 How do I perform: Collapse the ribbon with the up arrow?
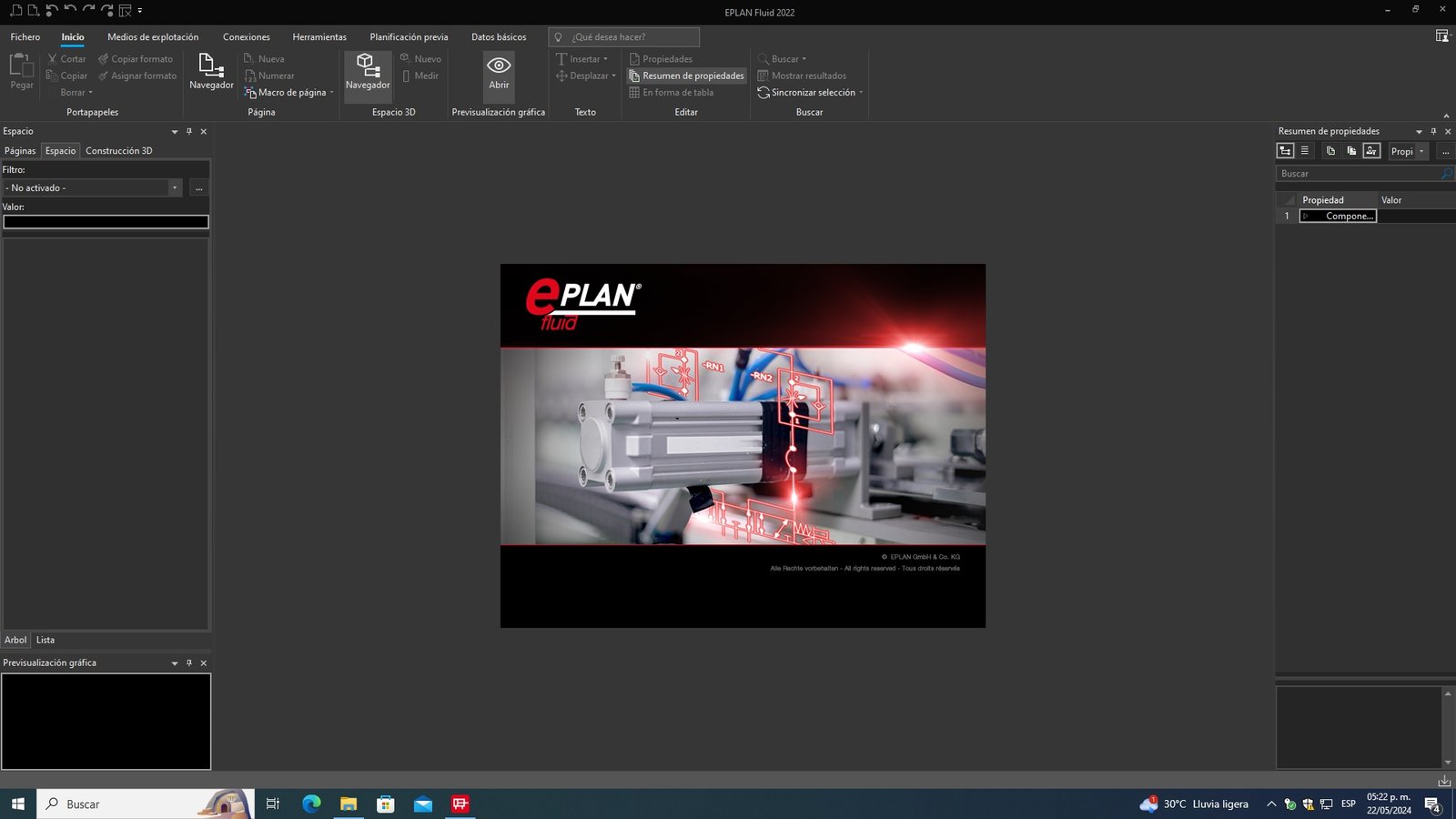tap(1446, 115)
